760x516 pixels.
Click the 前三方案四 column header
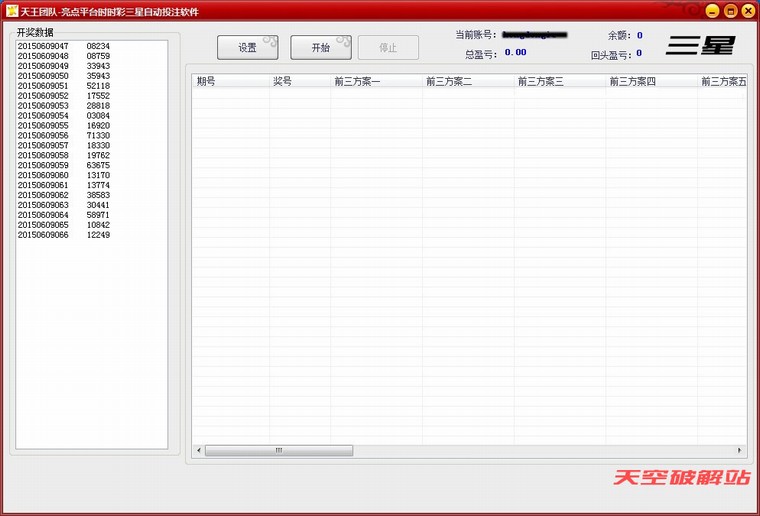pos(651,81)
